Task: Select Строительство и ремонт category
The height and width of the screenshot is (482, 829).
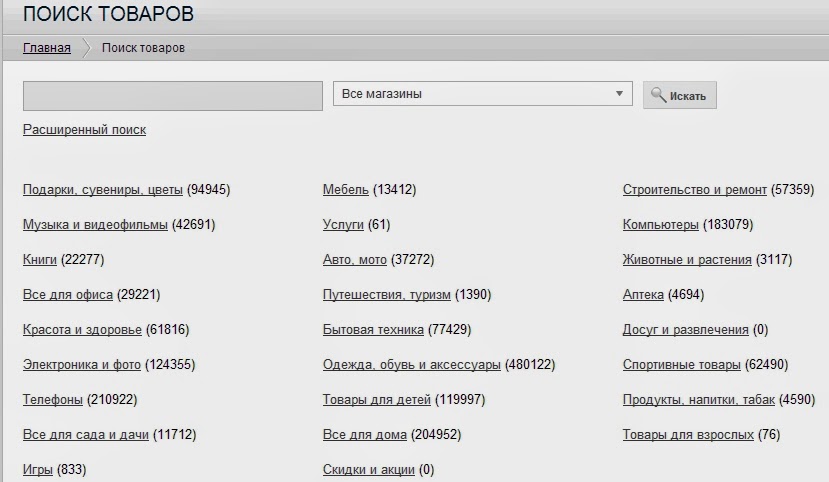Action: (694, 190)
